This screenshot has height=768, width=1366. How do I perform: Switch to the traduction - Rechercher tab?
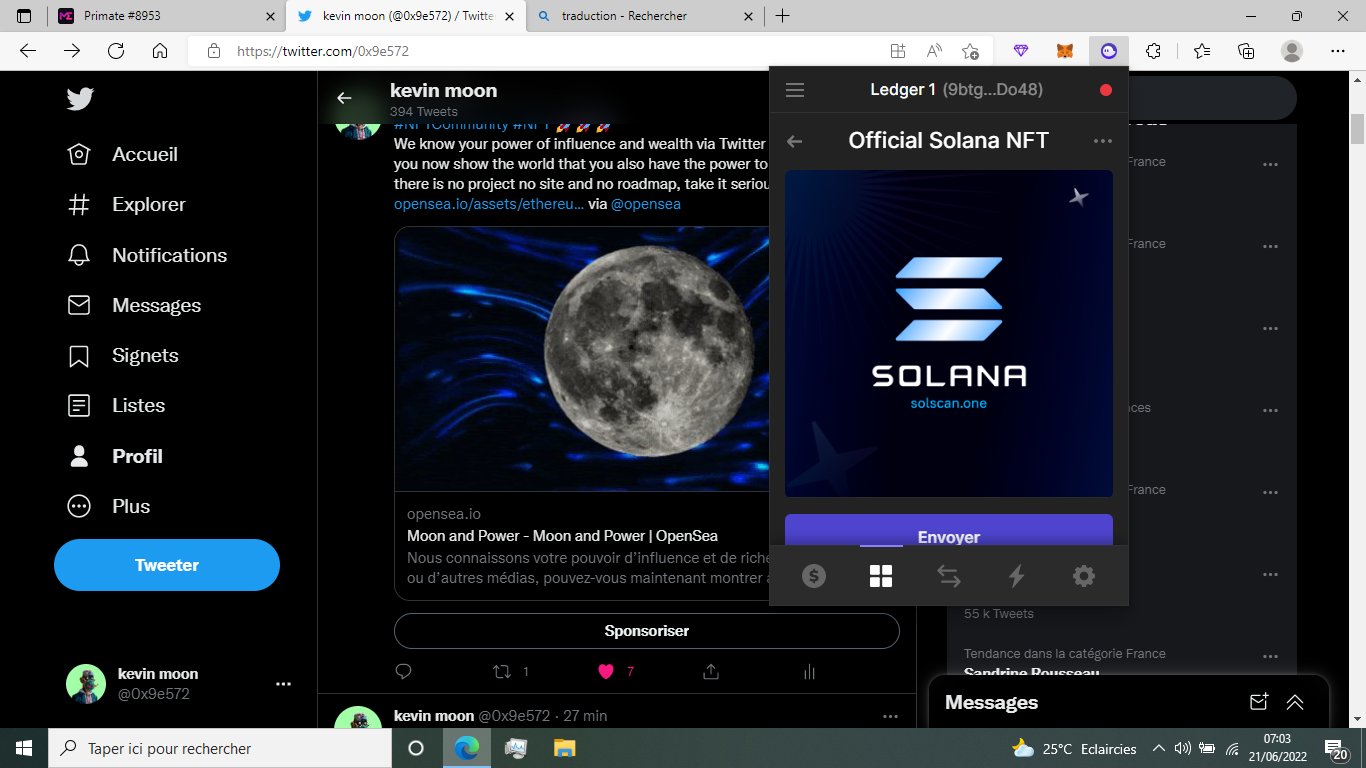coord(645,16)
